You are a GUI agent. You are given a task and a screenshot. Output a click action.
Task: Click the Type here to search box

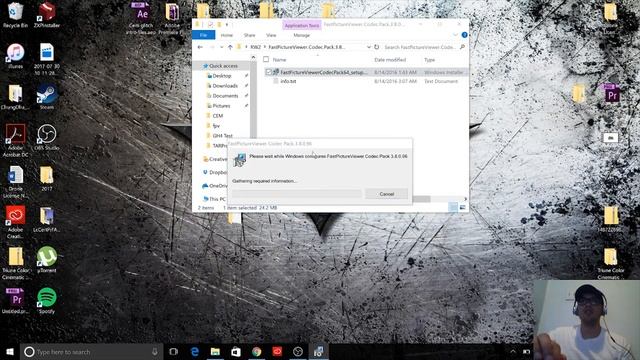(91, 351)
